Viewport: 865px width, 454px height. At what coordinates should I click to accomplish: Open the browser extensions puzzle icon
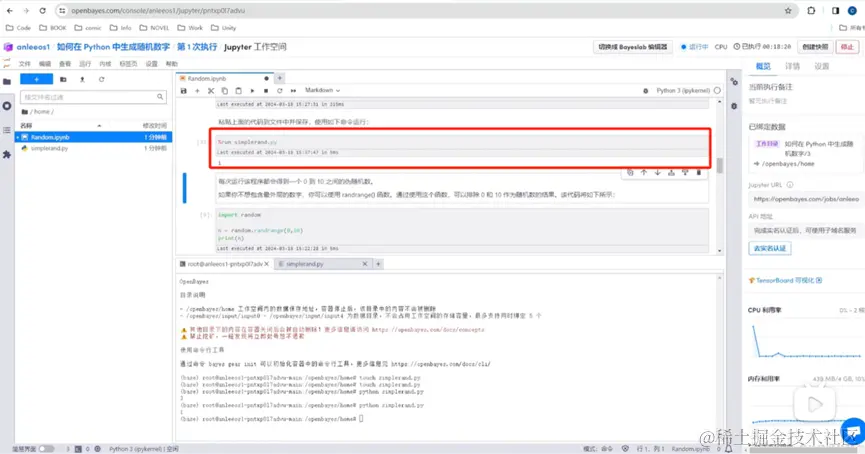tap(811, 10)
